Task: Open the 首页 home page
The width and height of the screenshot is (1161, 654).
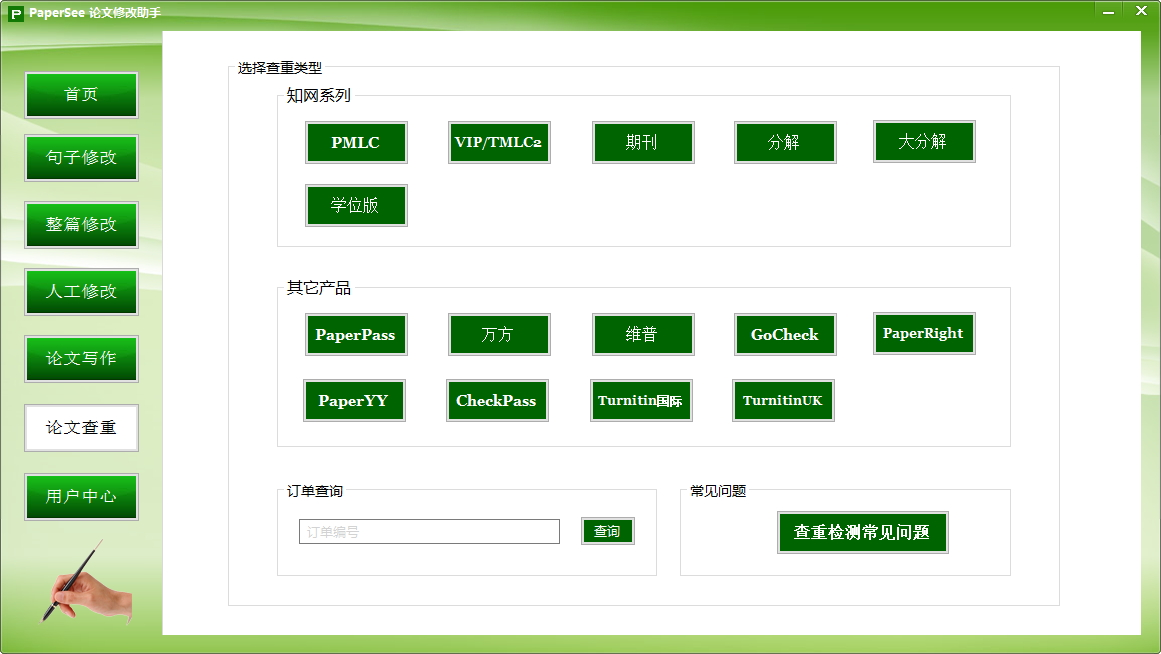Action: click(81, 95)
